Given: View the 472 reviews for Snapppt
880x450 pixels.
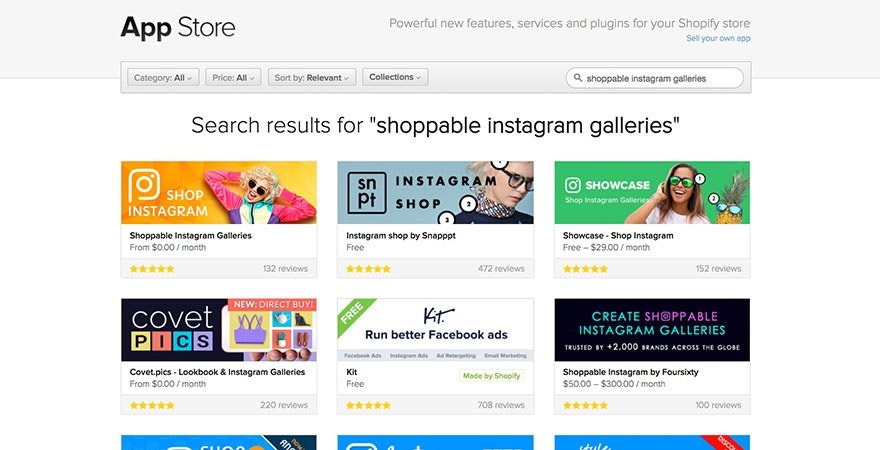Looking at the screenshot, I should tap(501, 269).
